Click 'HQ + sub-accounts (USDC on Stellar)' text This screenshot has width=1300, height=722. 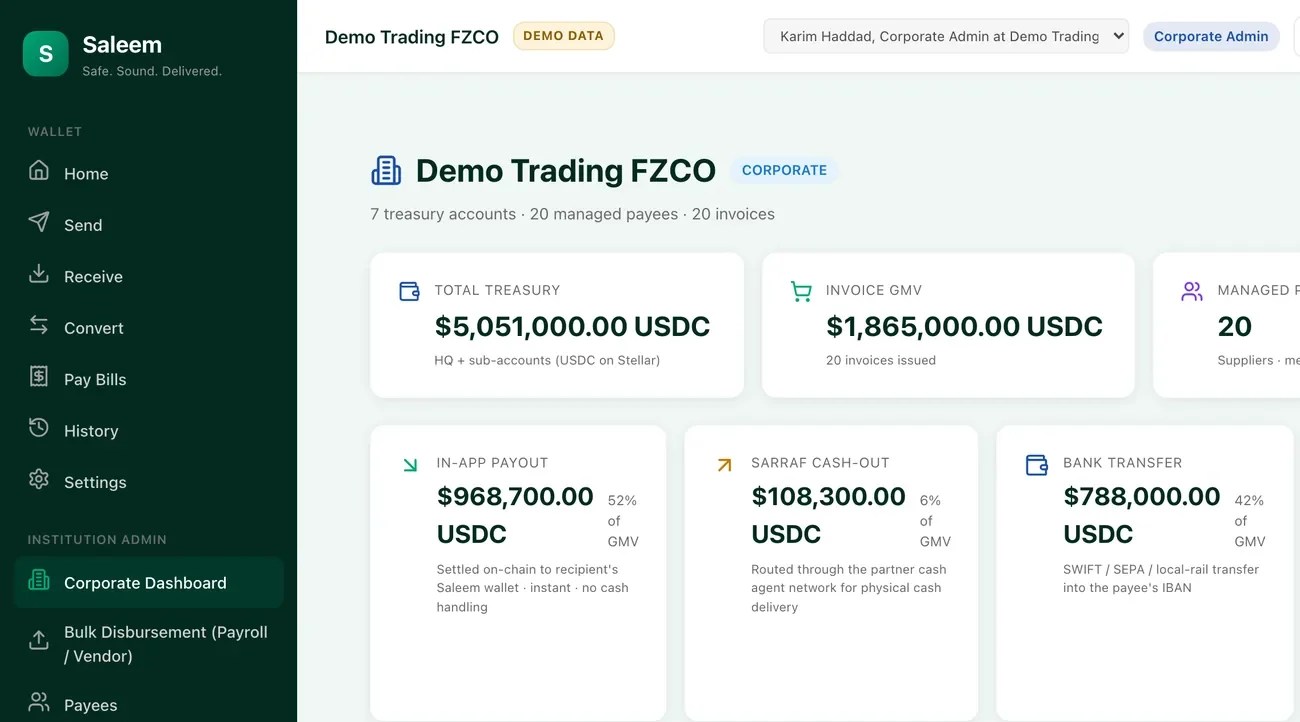tap(547, 360)
